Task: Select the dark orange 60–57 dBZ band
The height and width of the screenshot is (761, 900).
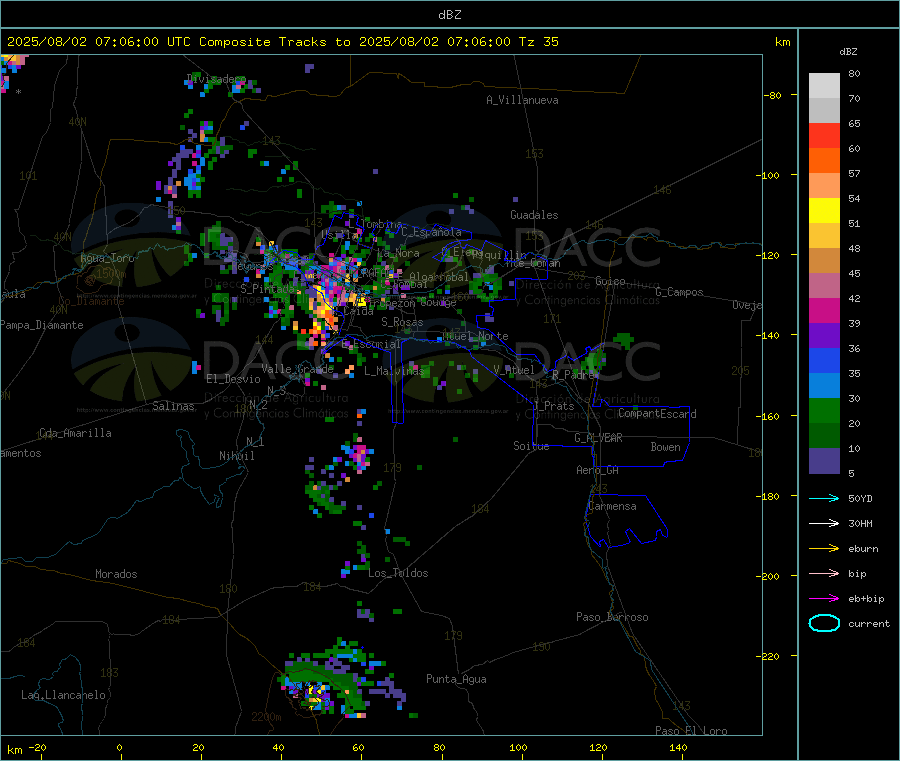Action: [824, 161]
